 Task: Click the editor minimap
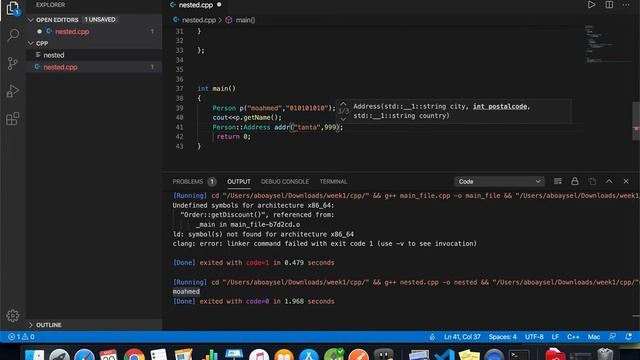pyautogui.click(x=608, y=44)
